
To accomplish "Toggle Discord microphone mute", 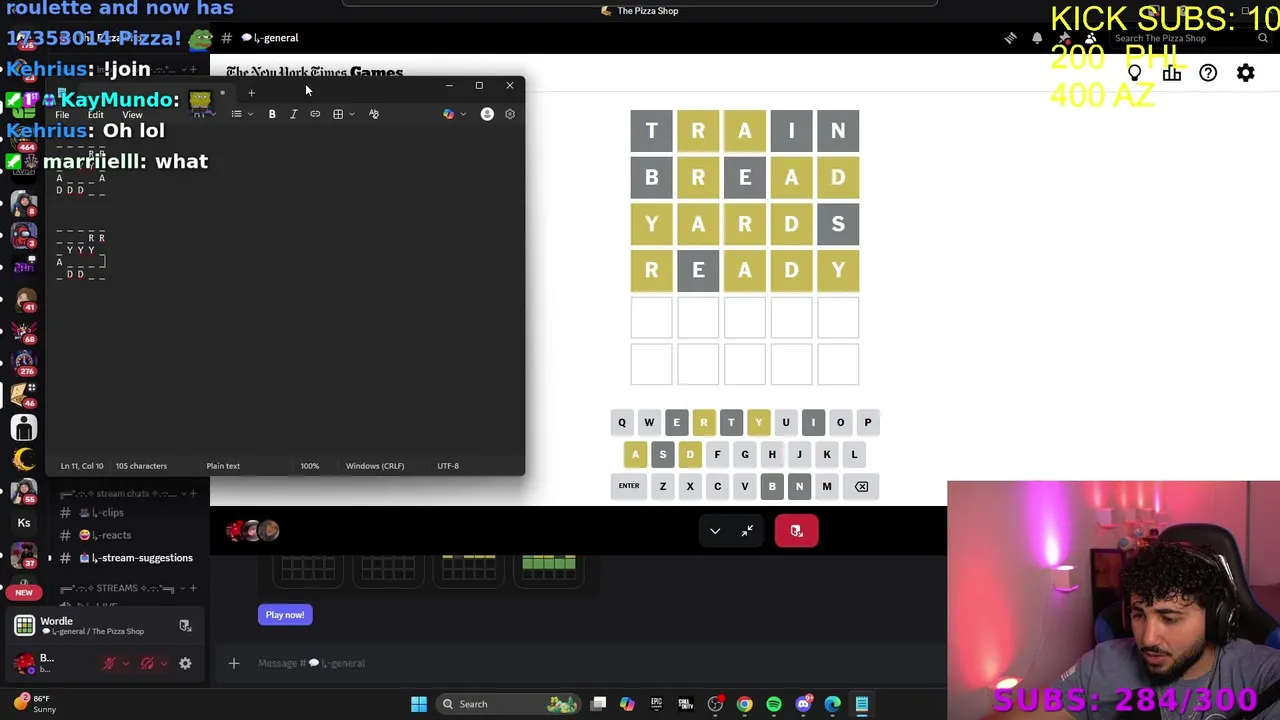I will pyautogui.click(x=109, y=663).
